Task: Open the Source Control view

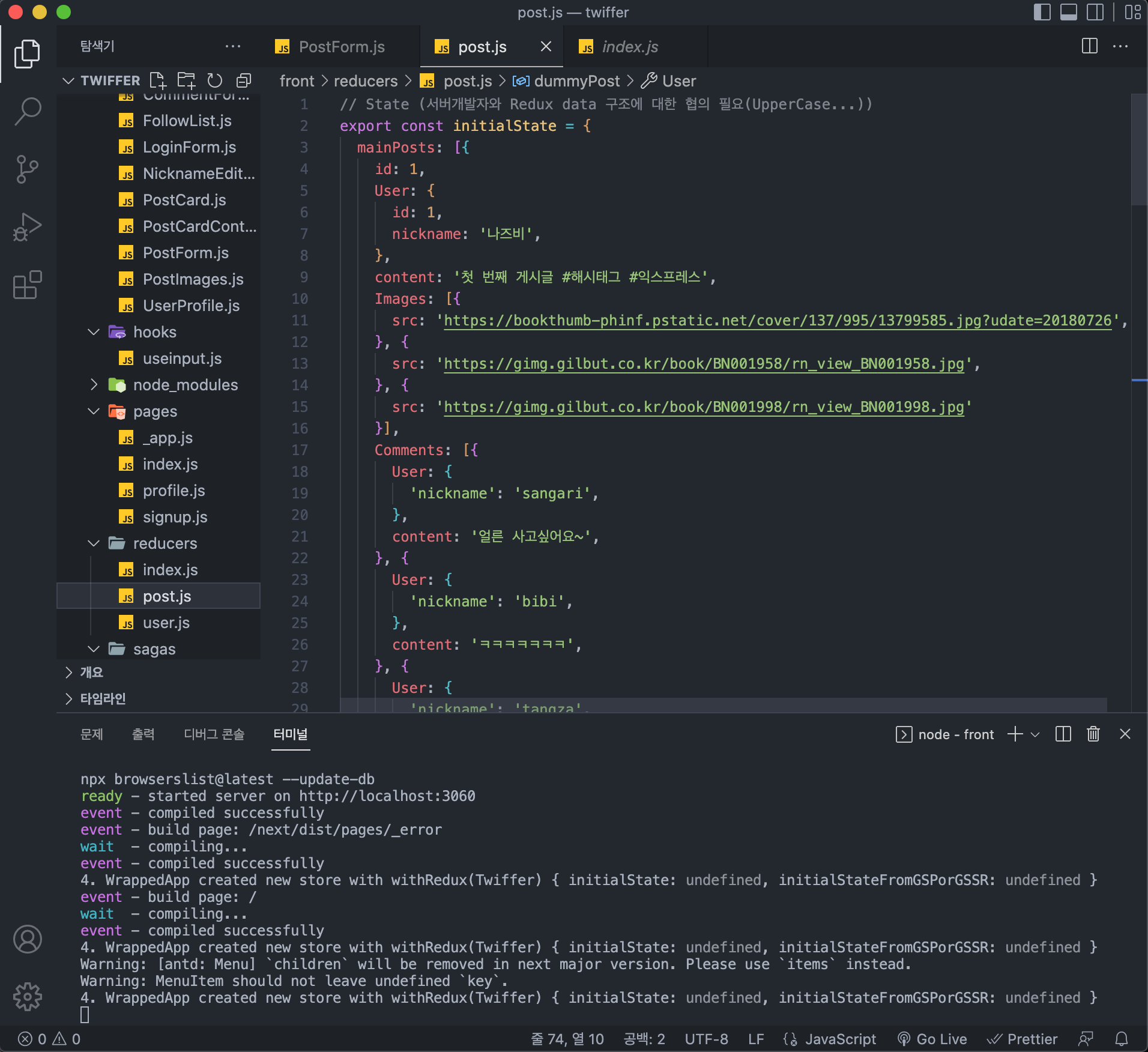Action: pyautogui.click(x=28, y=169)
